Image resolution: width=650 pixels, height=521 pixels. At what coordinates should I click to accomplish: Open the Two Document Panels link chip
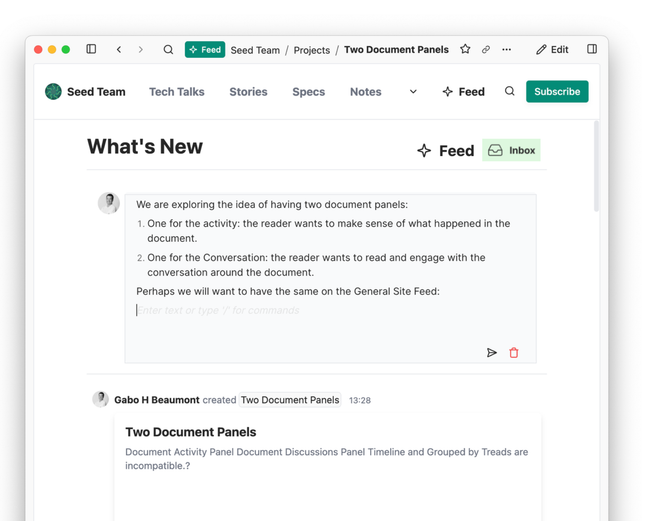(290, 400)
